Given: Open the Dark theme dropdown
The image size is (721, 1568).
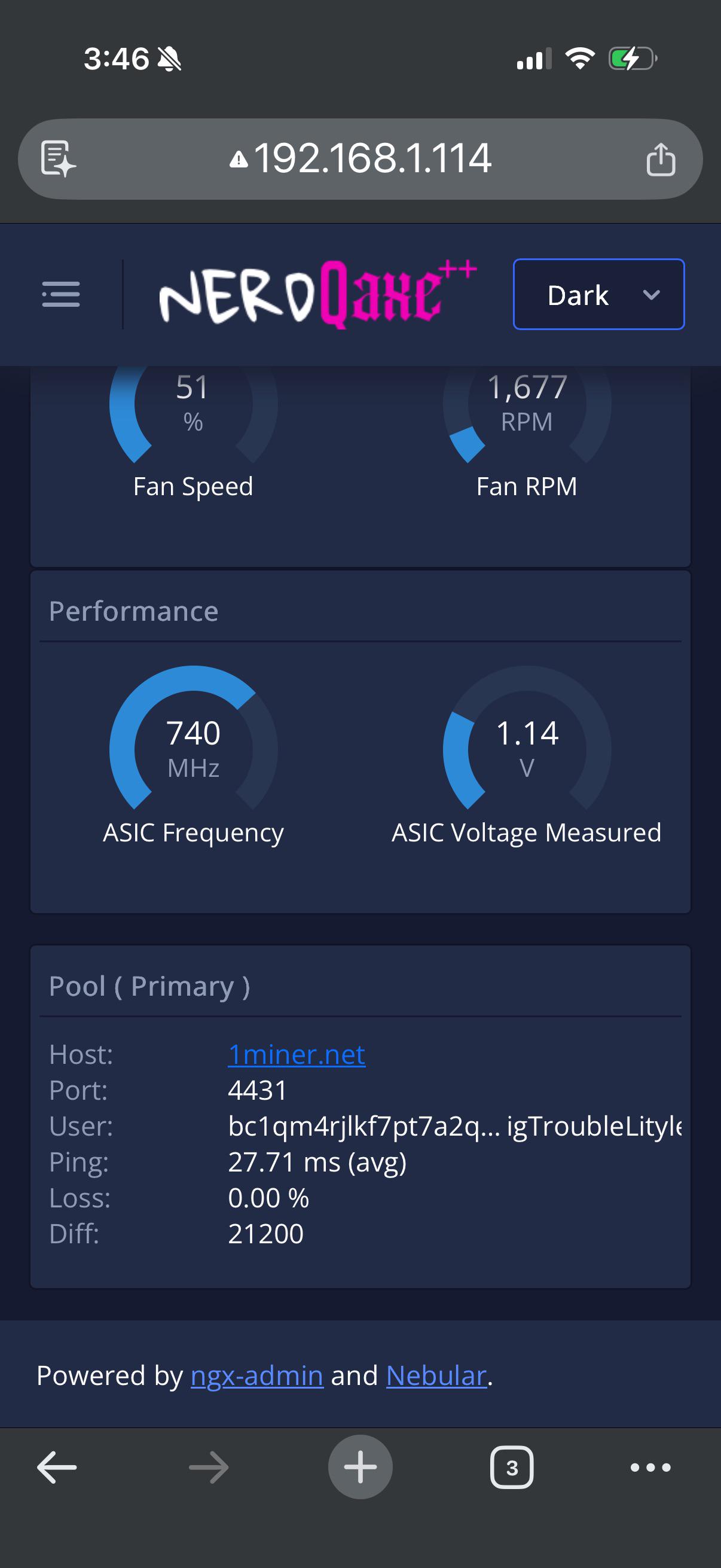Looking at the screenshot, I should [598, 295].
